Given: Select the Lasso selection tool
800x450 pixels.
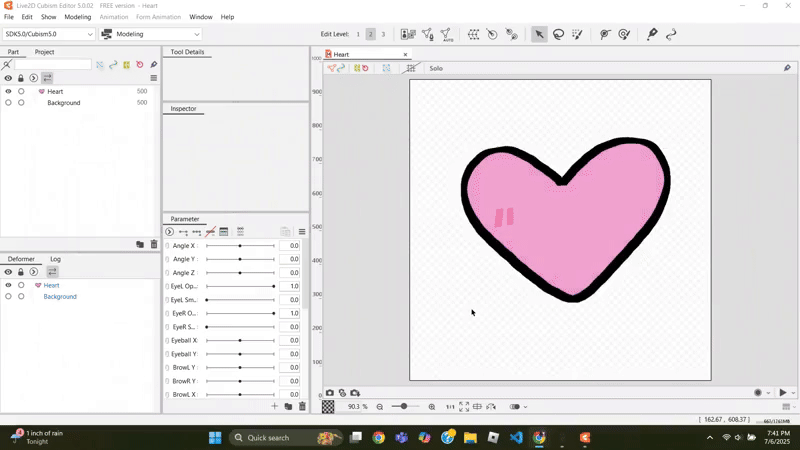Looking at the screenshot, I should tap(558, 34).
